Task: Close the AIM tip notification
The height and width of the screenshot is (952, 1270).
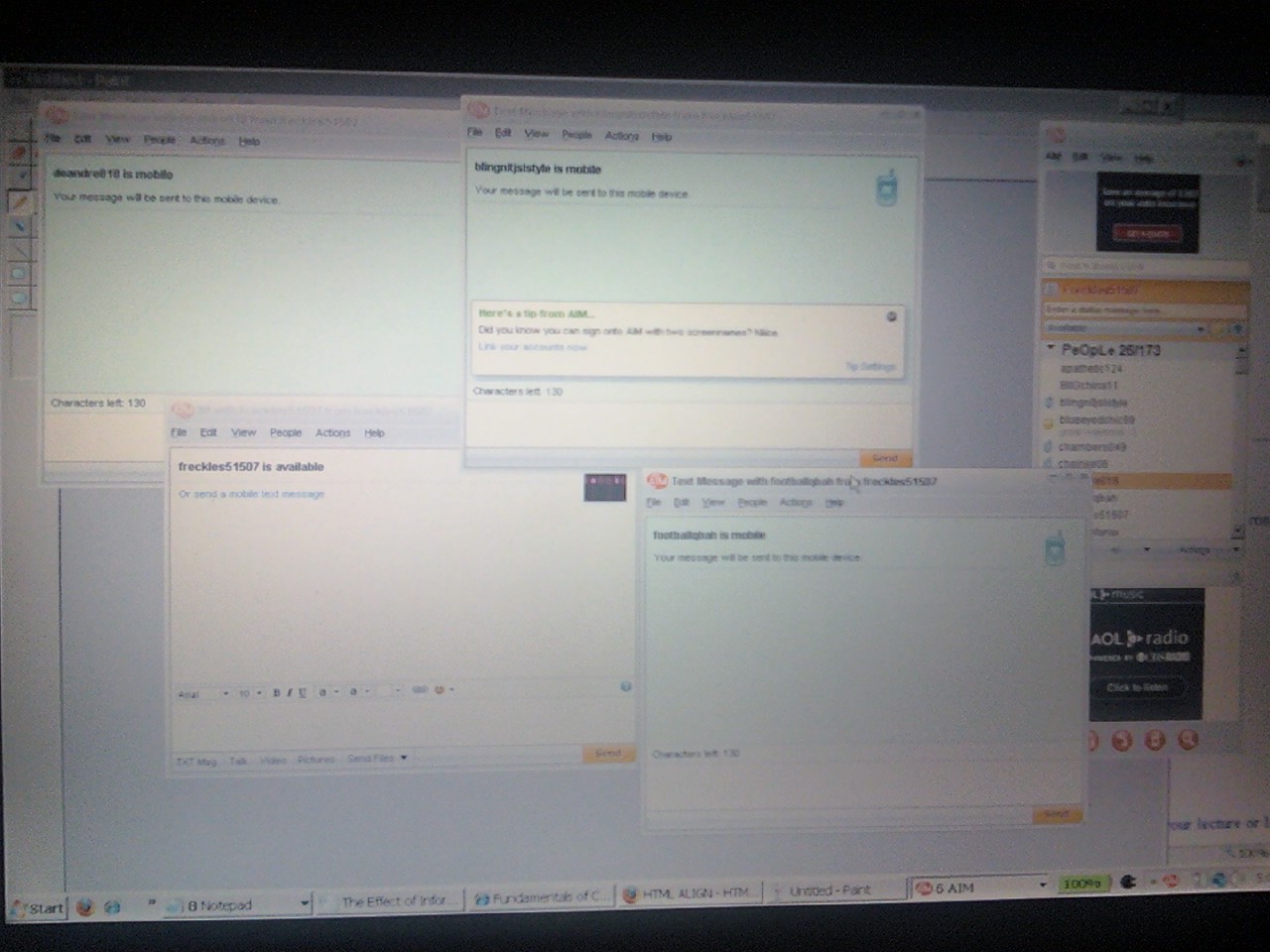Action: (891, 316)
